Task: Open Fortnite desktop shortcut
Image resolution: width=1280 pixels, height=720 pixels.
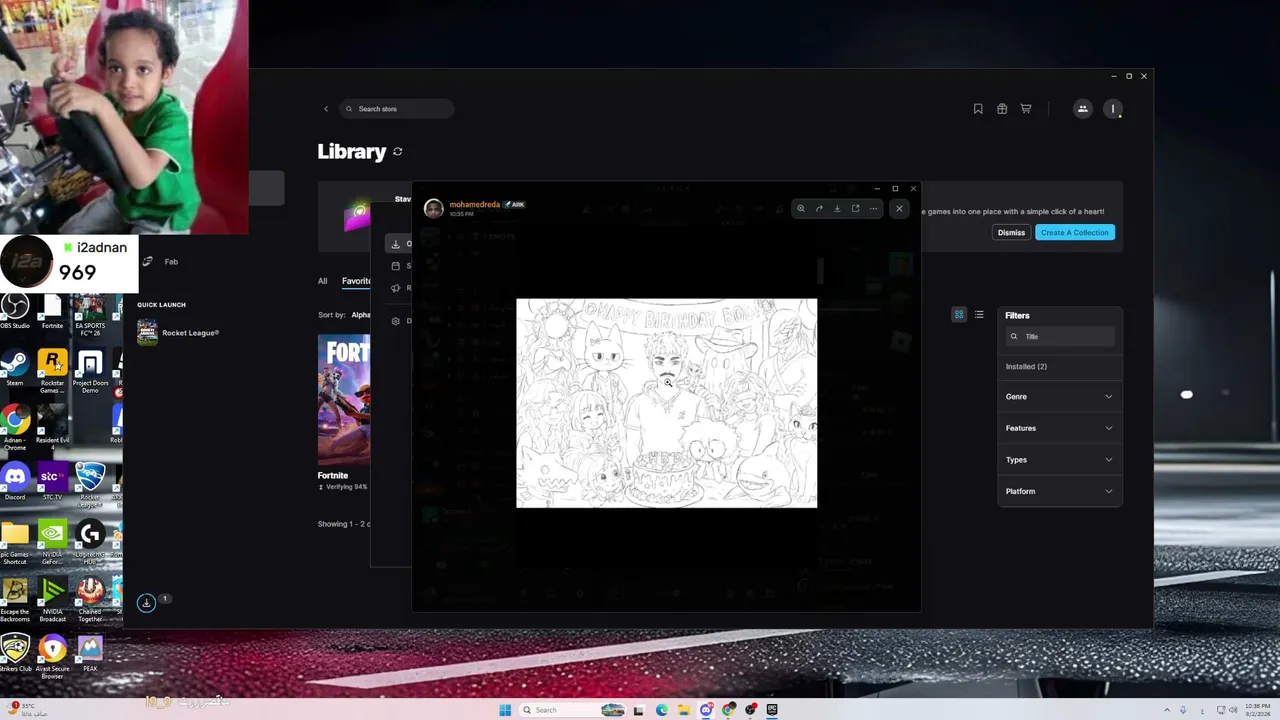Action: click(x=52, y=311)
